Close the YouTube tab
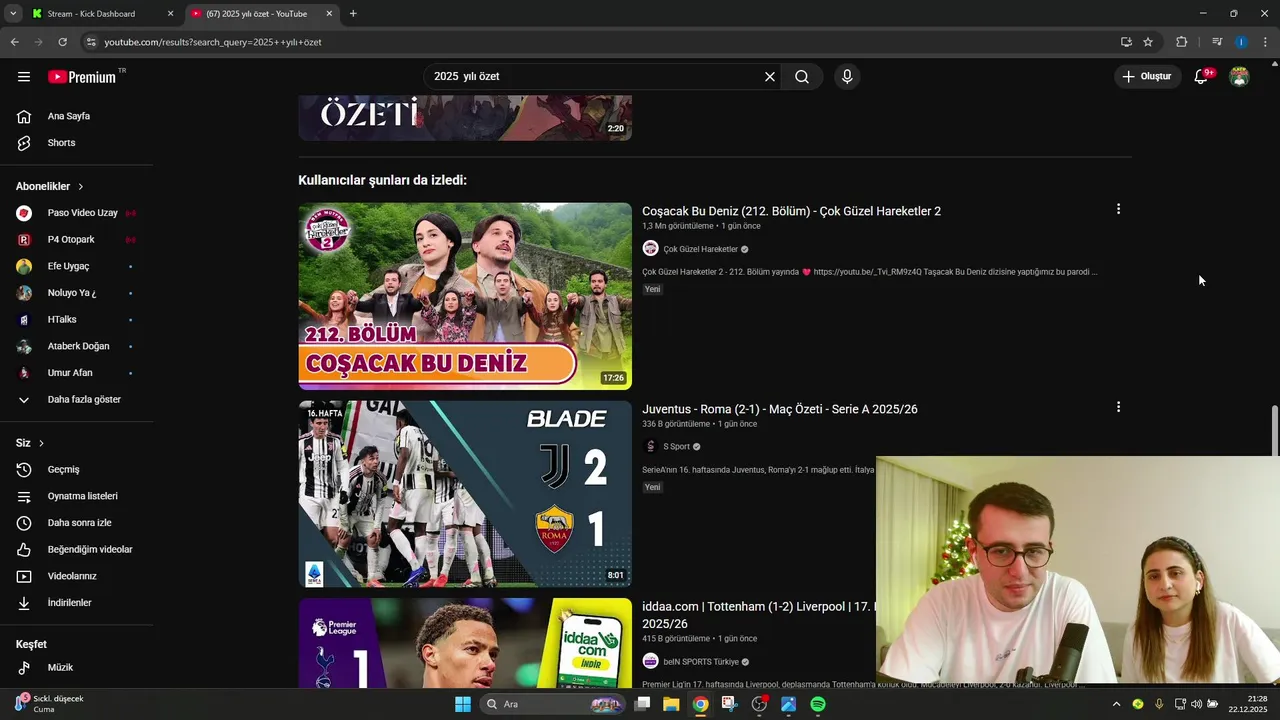Screen dimensions: 1280x720 (x=330, y=14)
